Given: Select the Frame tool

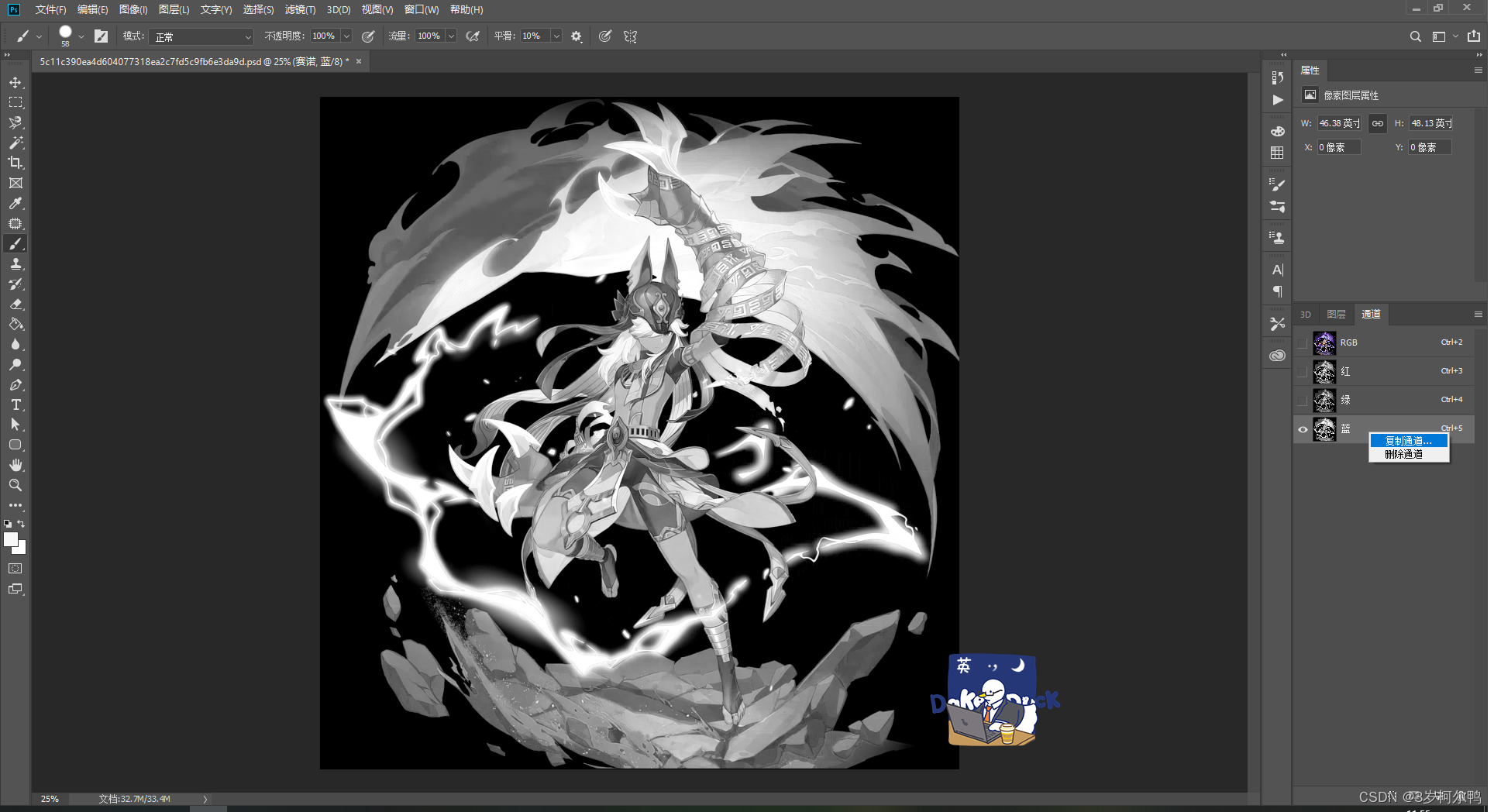Looking at the screenshot, I should [x=15, y=183].
